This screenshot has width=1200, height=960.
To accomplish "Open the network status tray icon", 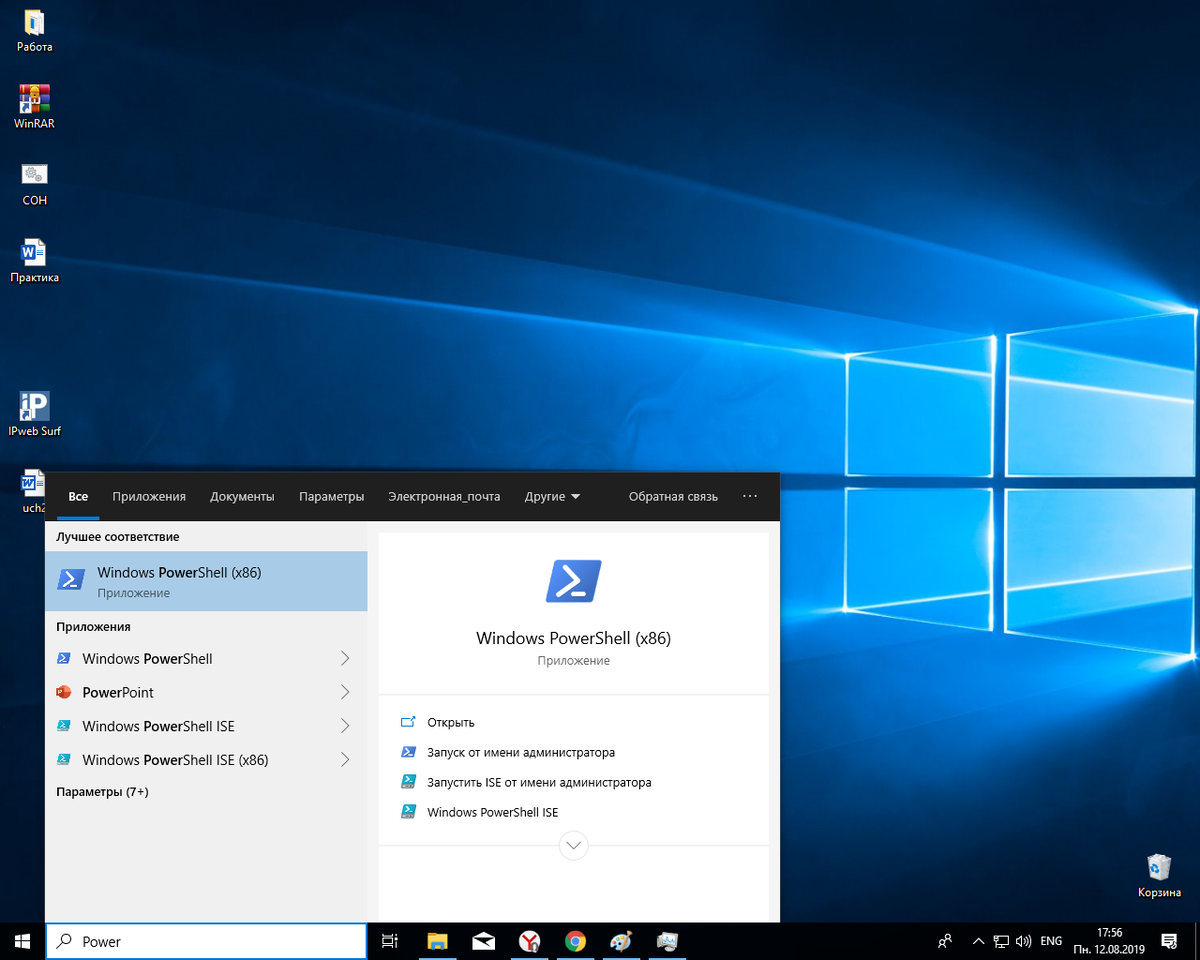I will [x=1001, y=941].
